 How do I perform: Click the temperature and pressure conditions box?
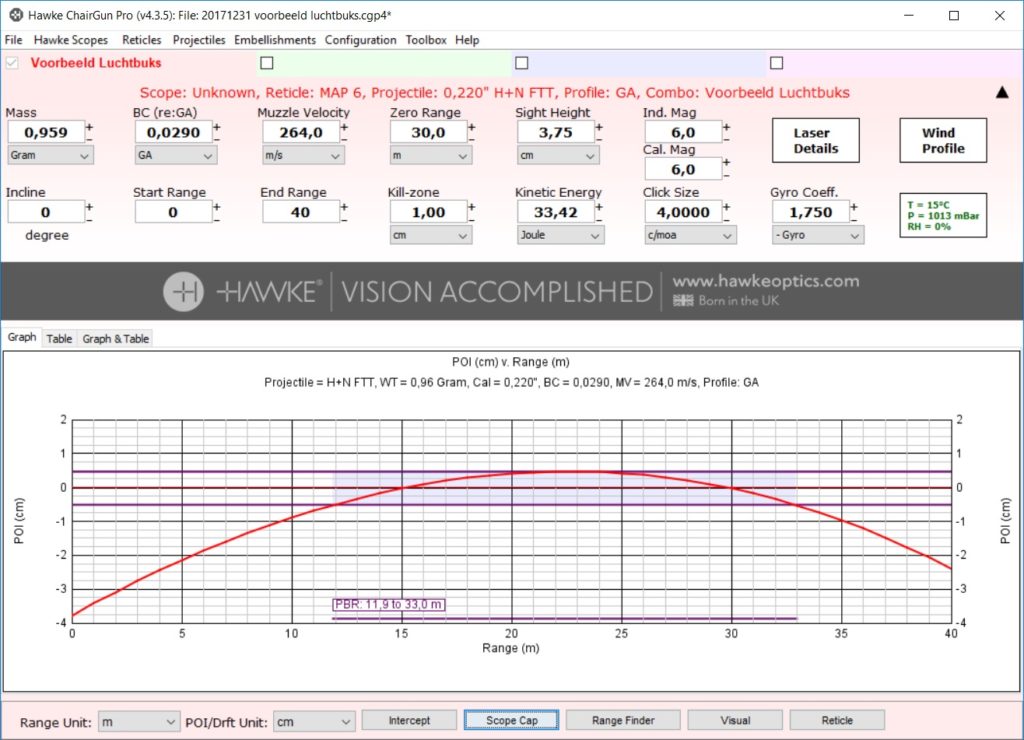(x=944, y=215)
